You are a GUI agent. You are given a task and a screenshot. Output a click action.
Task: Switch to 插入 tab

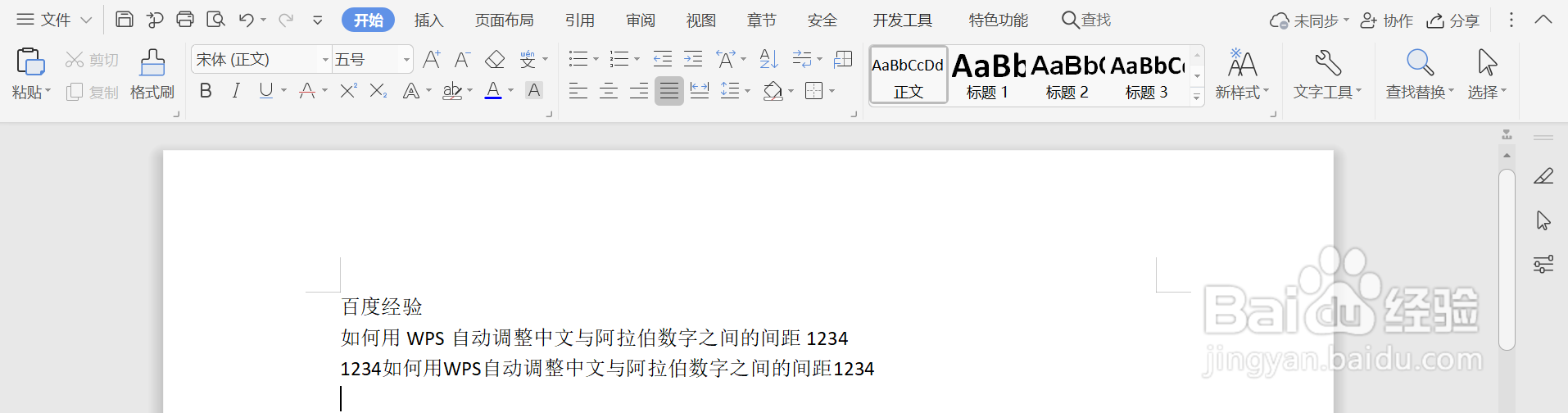[x=428, y=20]
